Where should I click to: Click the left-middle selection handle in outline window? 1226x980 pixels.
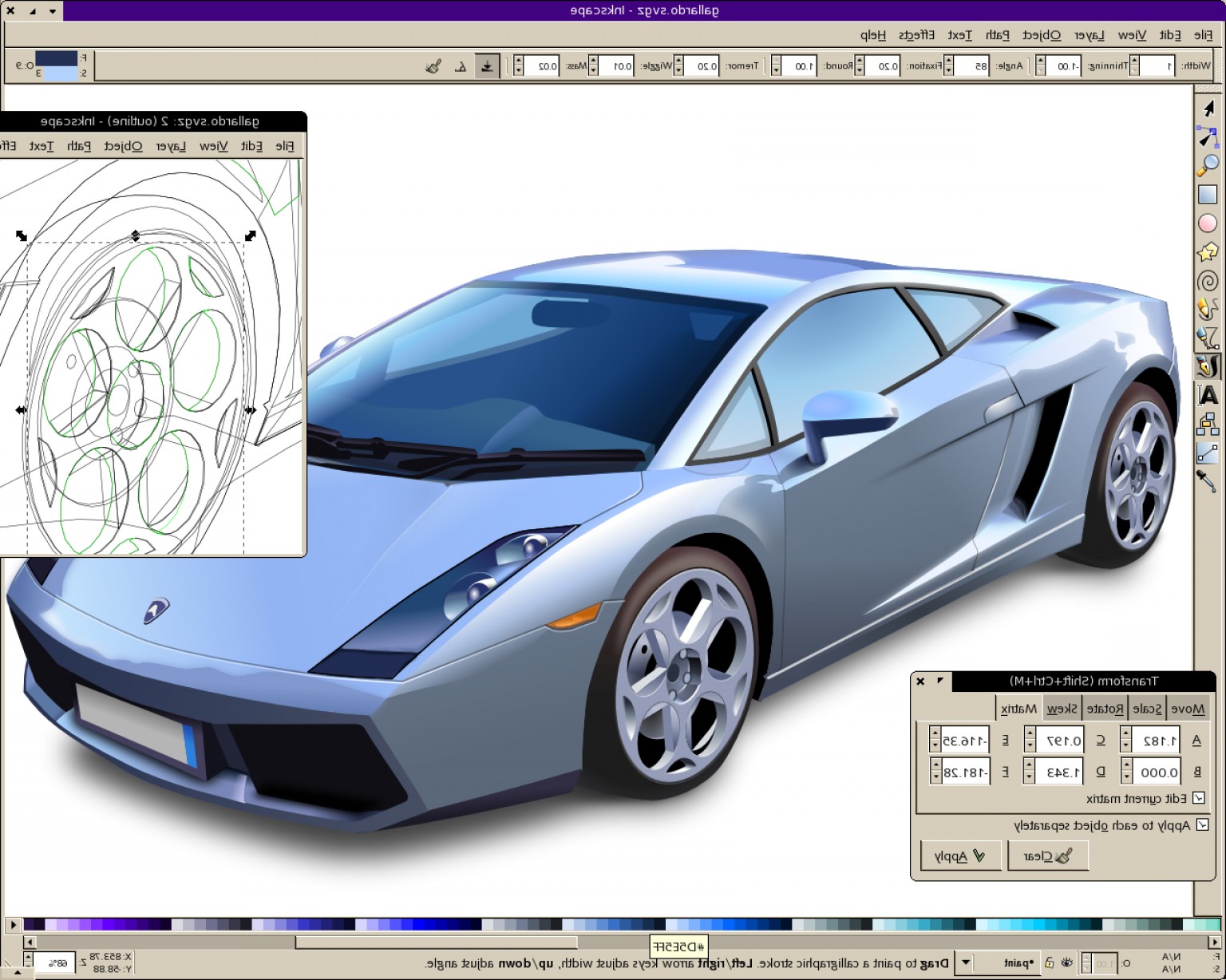[x=22, y=410]
